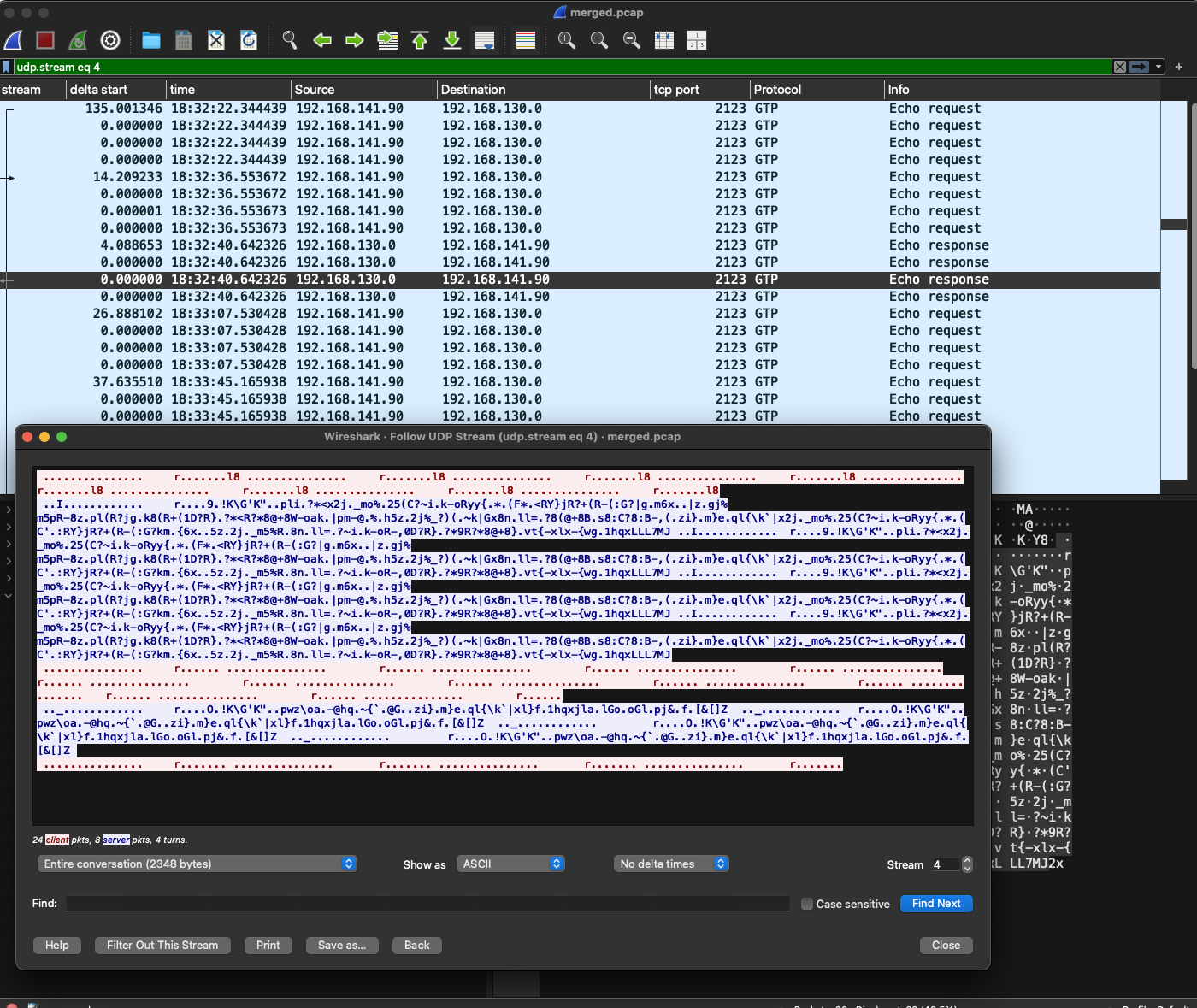Reload capture file icon
This screenshot has height=1008, width=1197.
pos(249,40)
